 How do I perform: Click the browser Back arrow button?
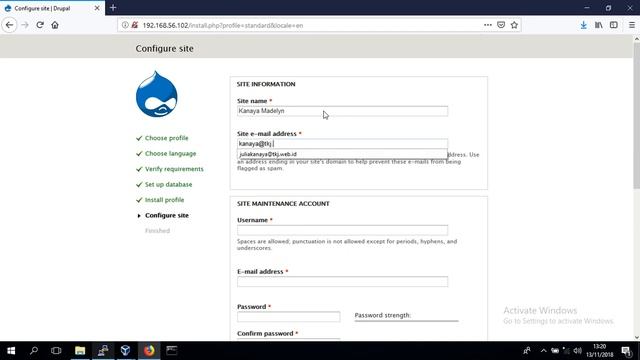click(9, 25)
